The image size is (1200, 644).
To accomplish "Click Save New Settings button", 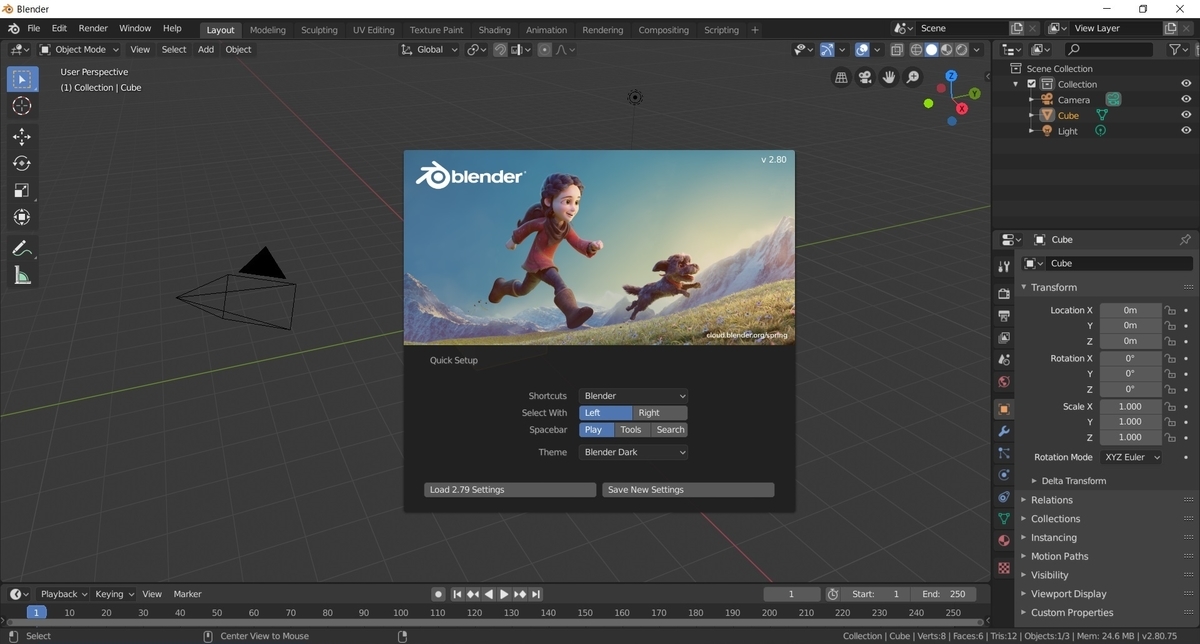I will [x=688, y=490].
